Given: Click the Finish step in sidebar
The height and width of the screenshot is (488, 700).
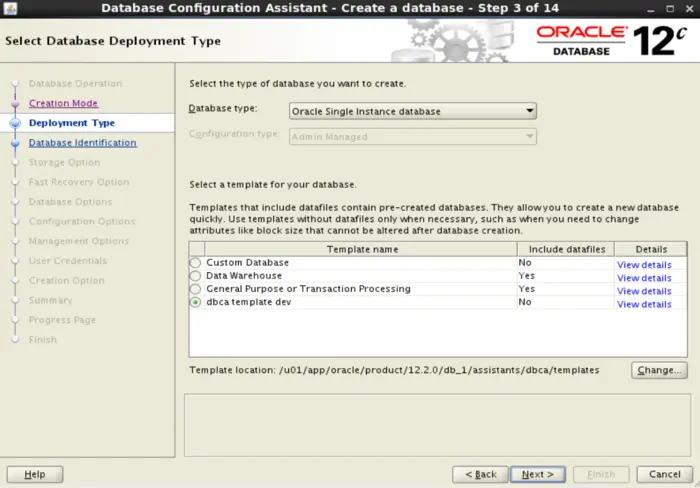Looking at the screenshot, I should (x=42, y=339).
